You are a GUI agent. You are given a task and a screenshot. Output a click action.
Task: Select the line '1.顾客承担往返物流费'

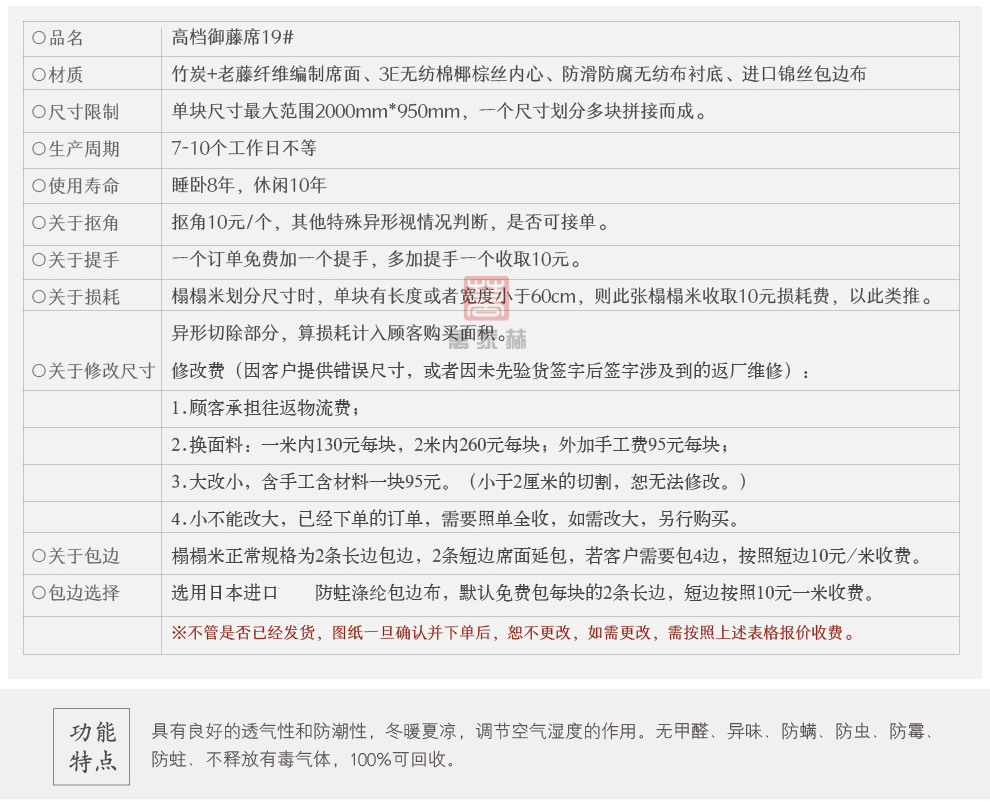point(266,407)
